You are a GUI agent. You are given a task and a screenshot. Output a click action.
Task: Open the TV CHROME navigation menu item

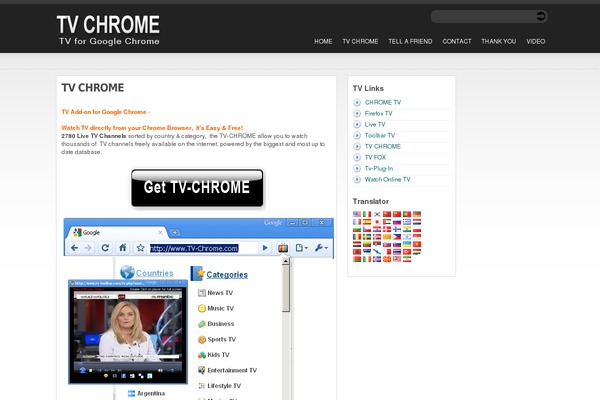click(x=360, y=41)
